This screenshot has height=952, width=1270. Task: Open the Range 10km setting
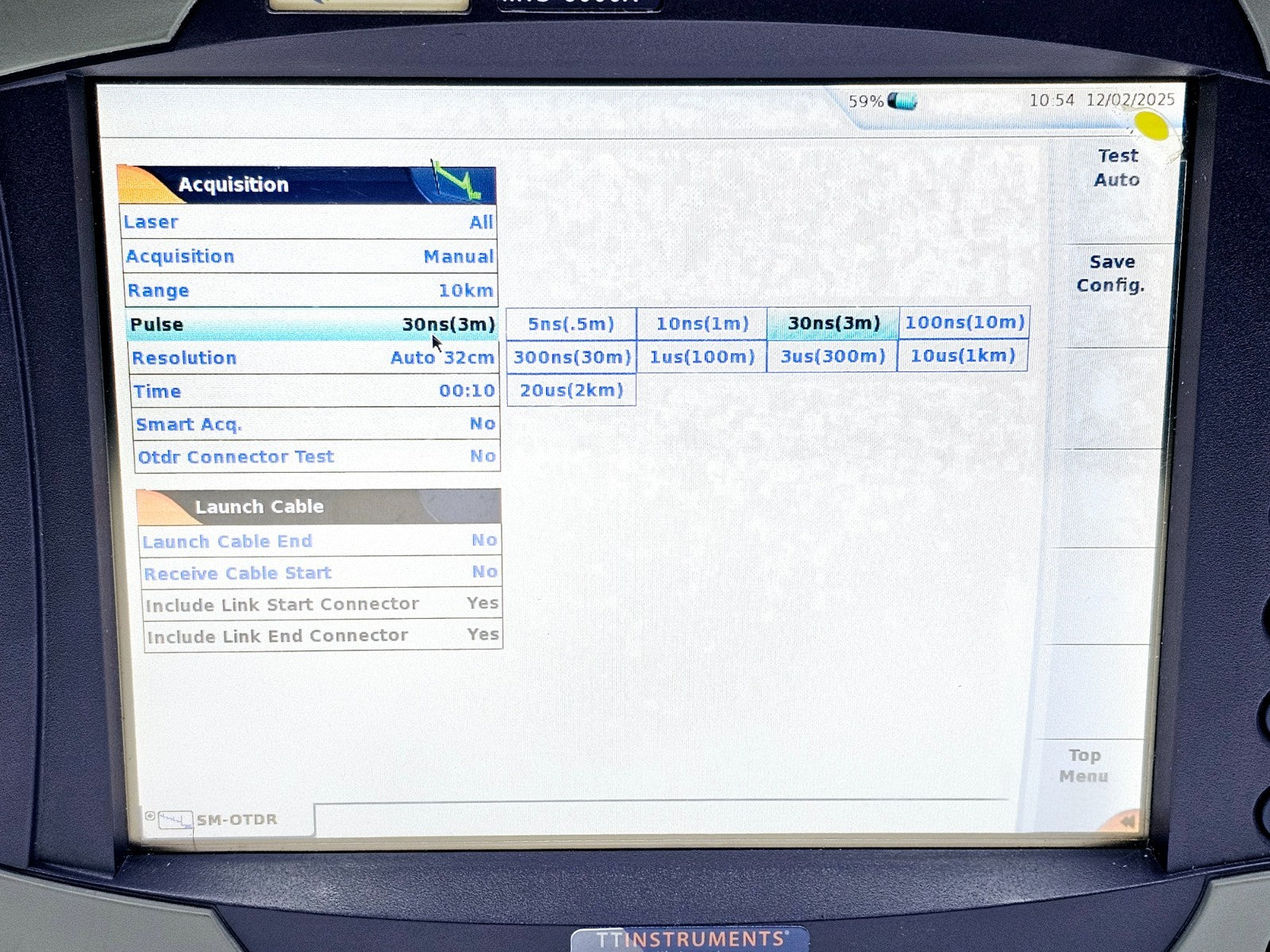tap(310, 290)
